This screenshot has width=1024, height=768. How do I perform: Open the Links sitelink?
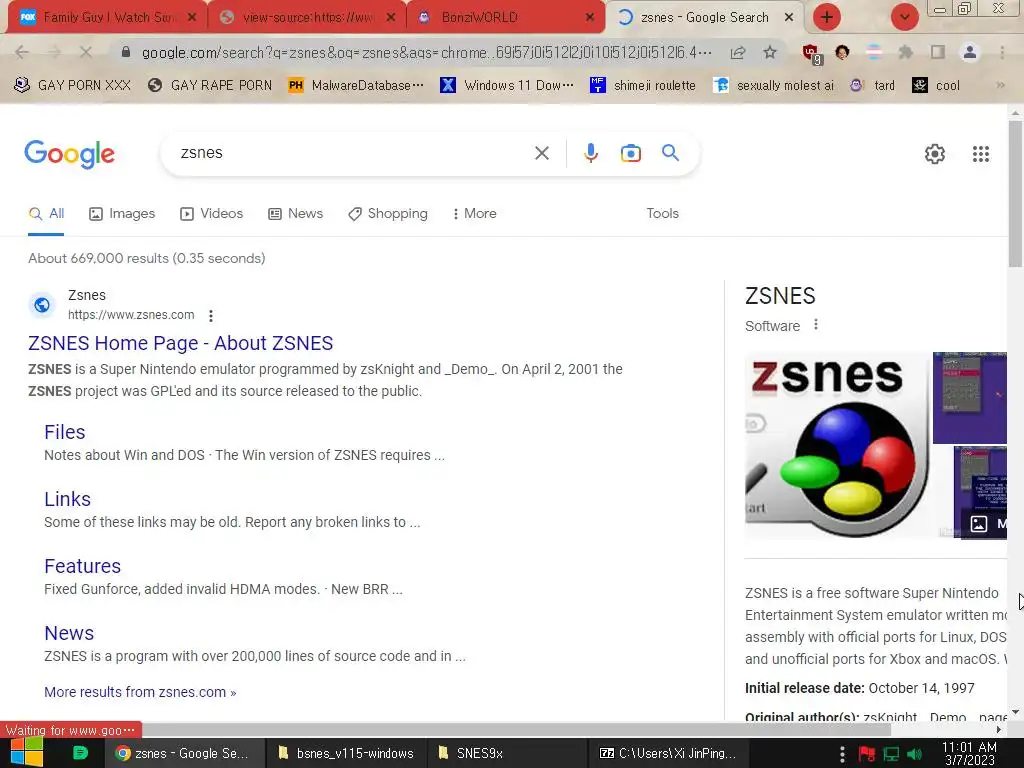(67, 499)
